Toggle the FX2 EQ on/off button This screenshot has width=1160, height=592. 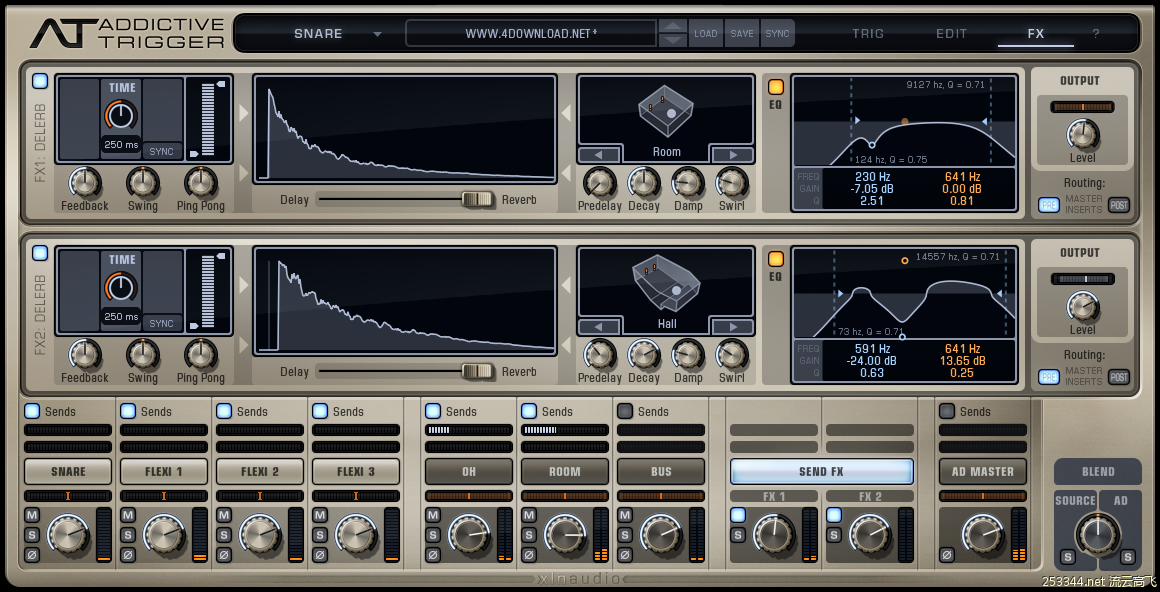click(775, 259)
